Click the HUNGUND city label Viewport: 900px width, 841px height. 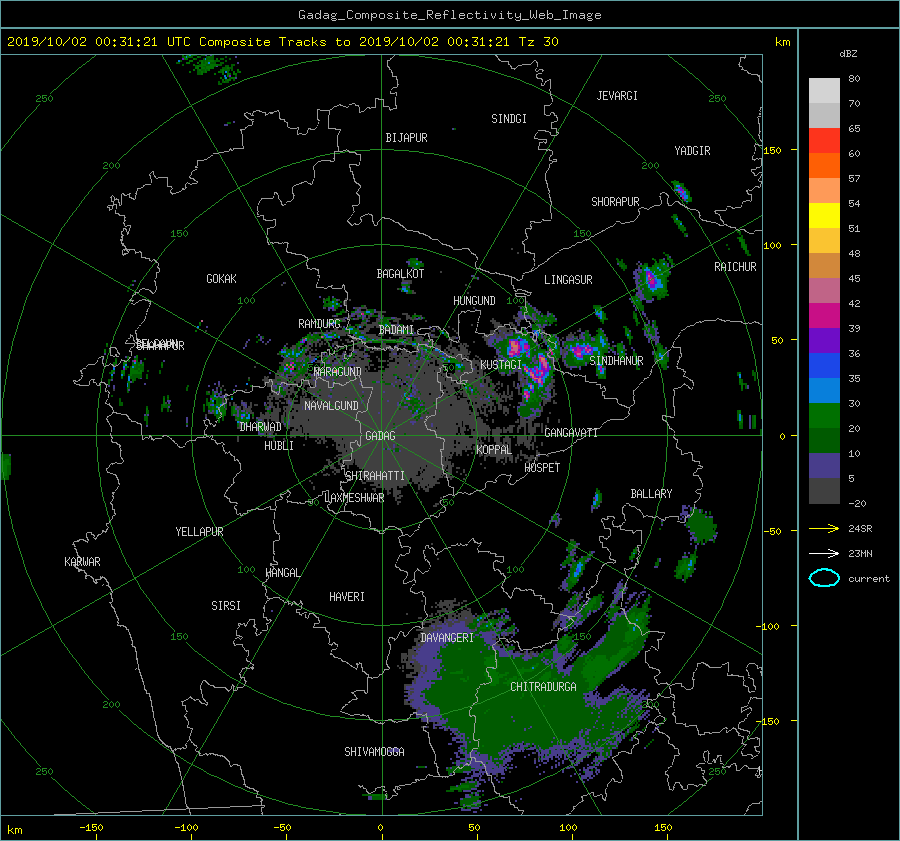coord(474,301)
